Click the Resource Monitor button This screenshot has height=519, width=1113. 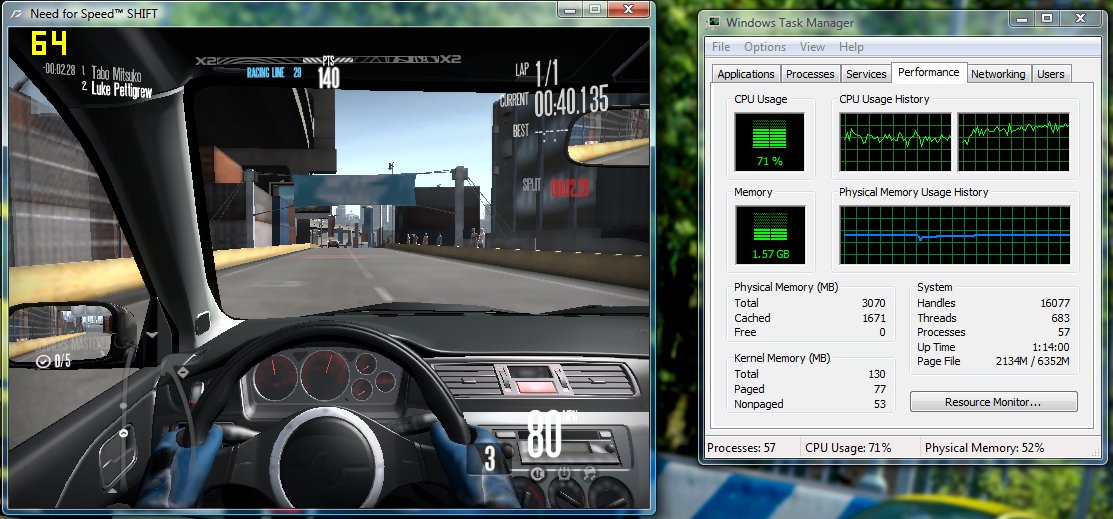(x=993, y=402)
